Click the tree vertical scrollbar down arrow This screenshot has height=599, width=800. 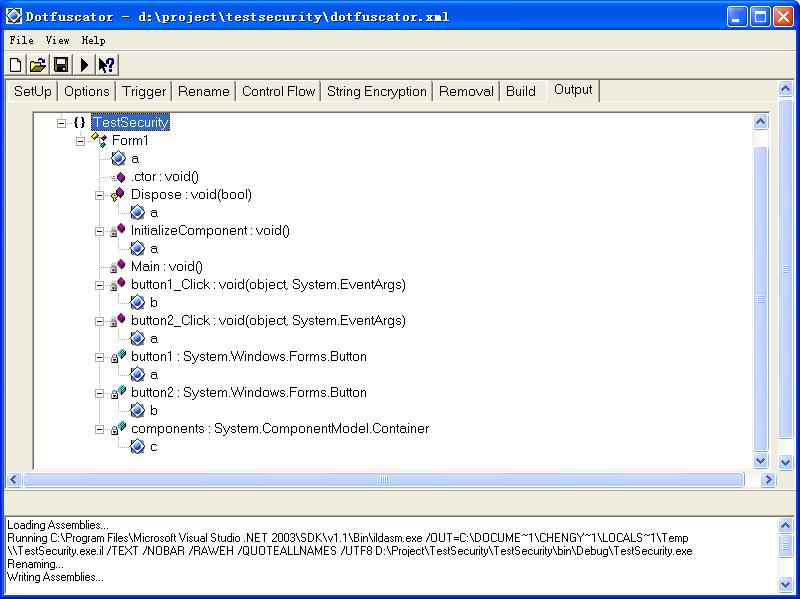(759, 461)
